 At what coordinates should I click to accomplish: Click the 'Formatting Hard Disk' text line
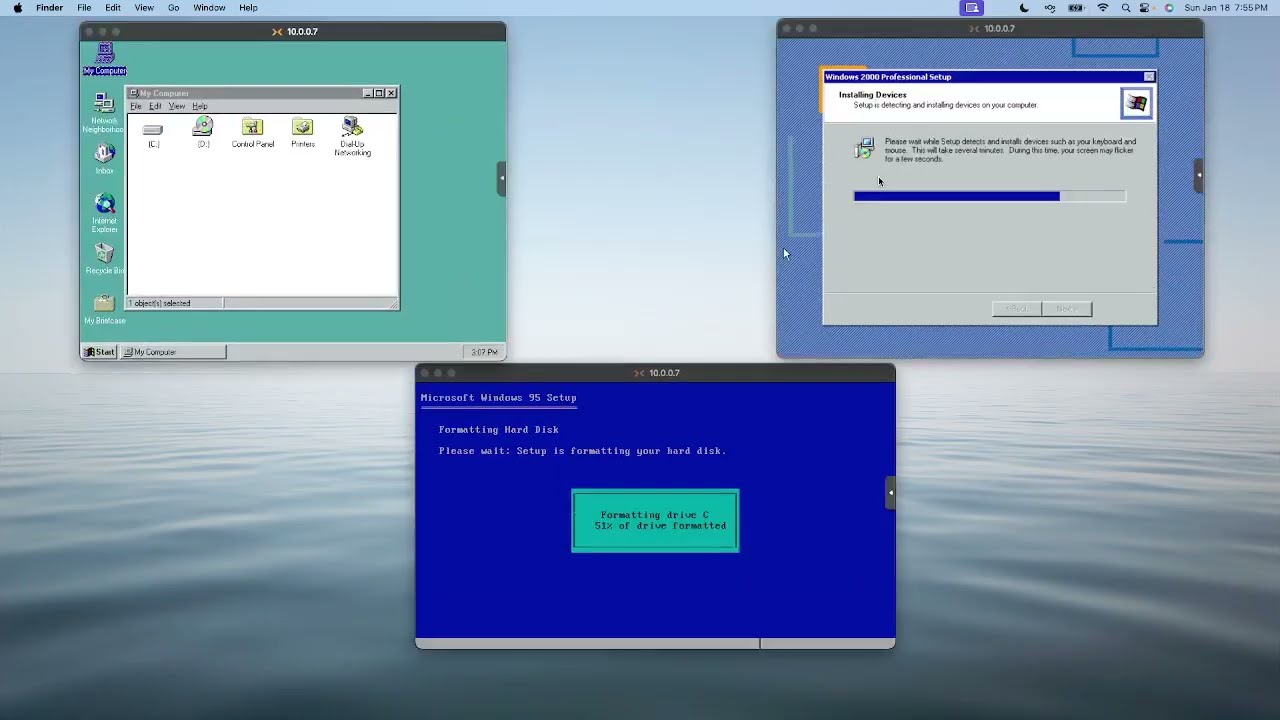click(x=498, y=430)
